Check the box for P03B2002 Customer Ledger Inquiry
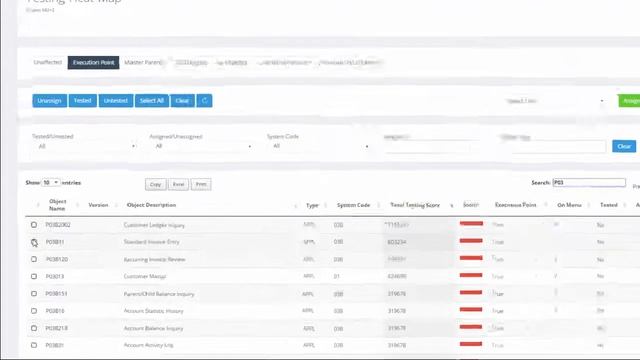 pyautogui.click(x=34, y=224)
